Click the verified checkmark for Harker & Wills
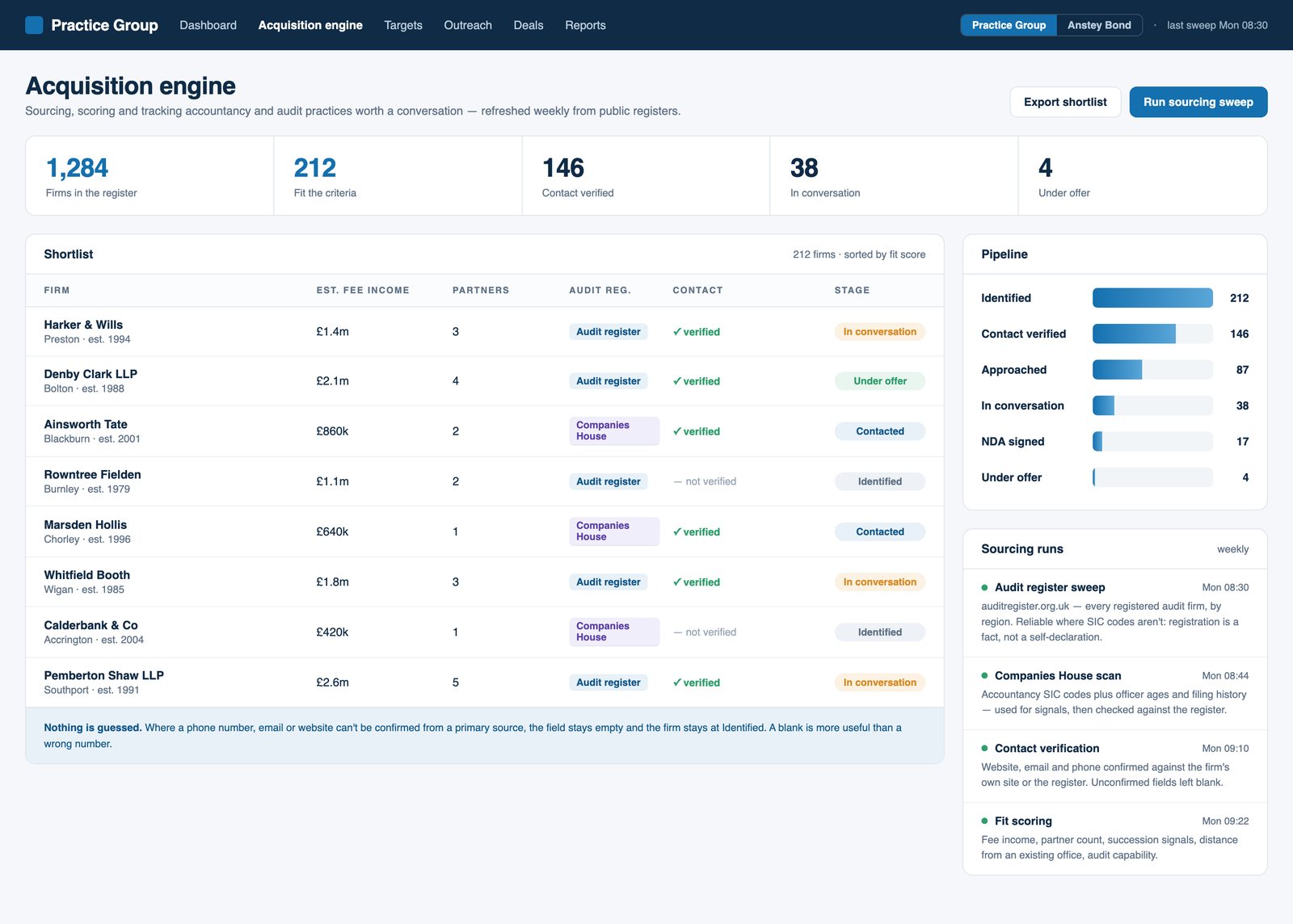This screenshot has width=1293, height=924. pos(677,331)
